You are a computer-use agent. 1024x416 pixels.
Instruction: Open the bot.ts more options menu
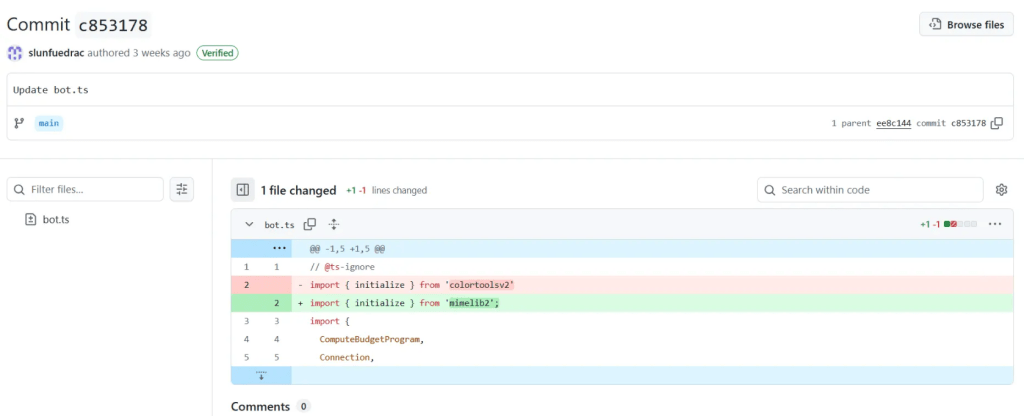click(994, 224)
